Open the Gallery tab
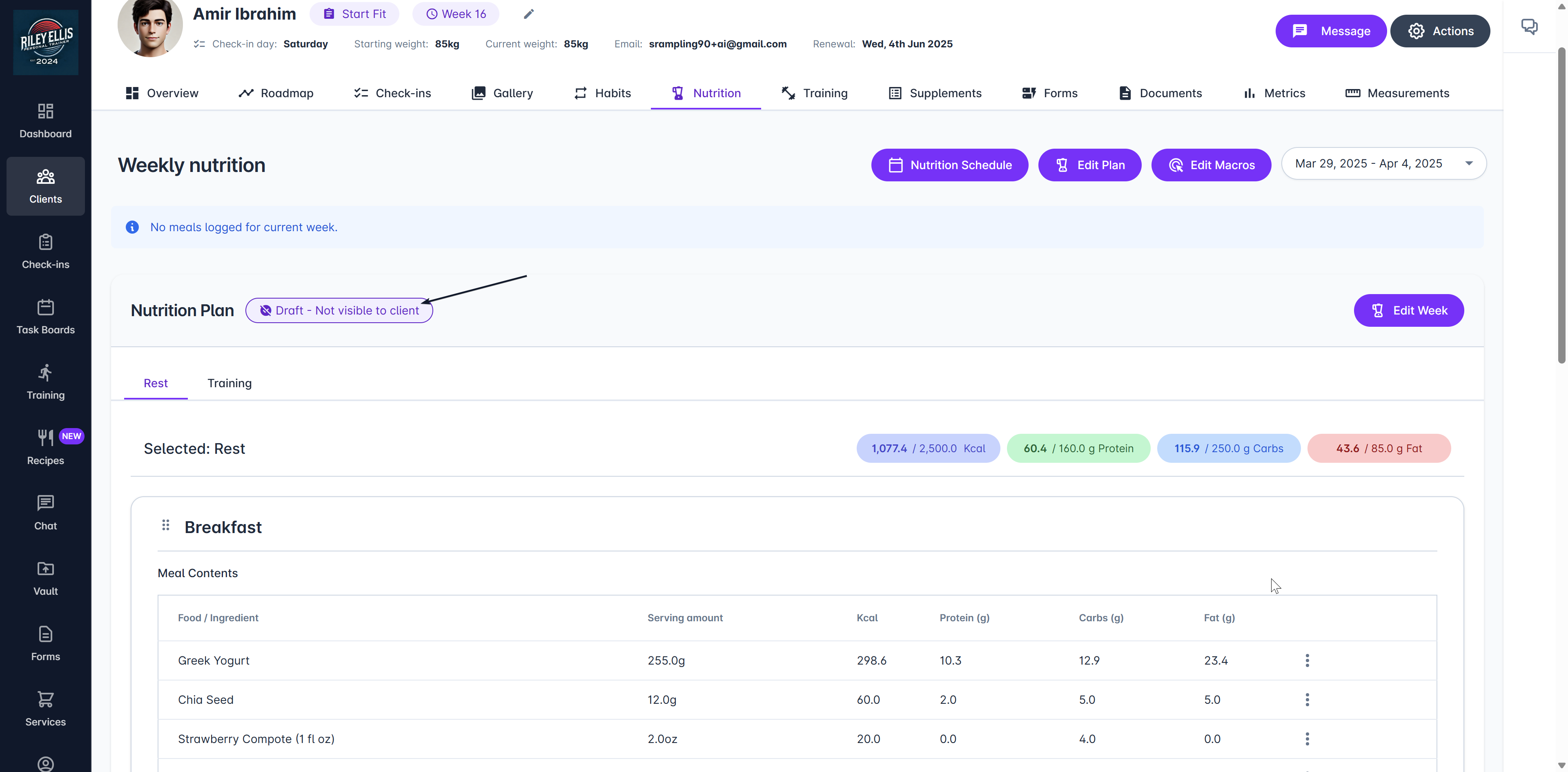1568x772 pixels. 502,93
